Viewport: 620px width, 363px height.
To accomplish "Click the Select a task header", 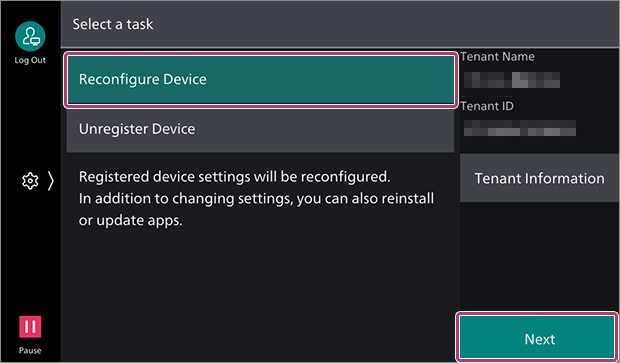I will point(113,24).
